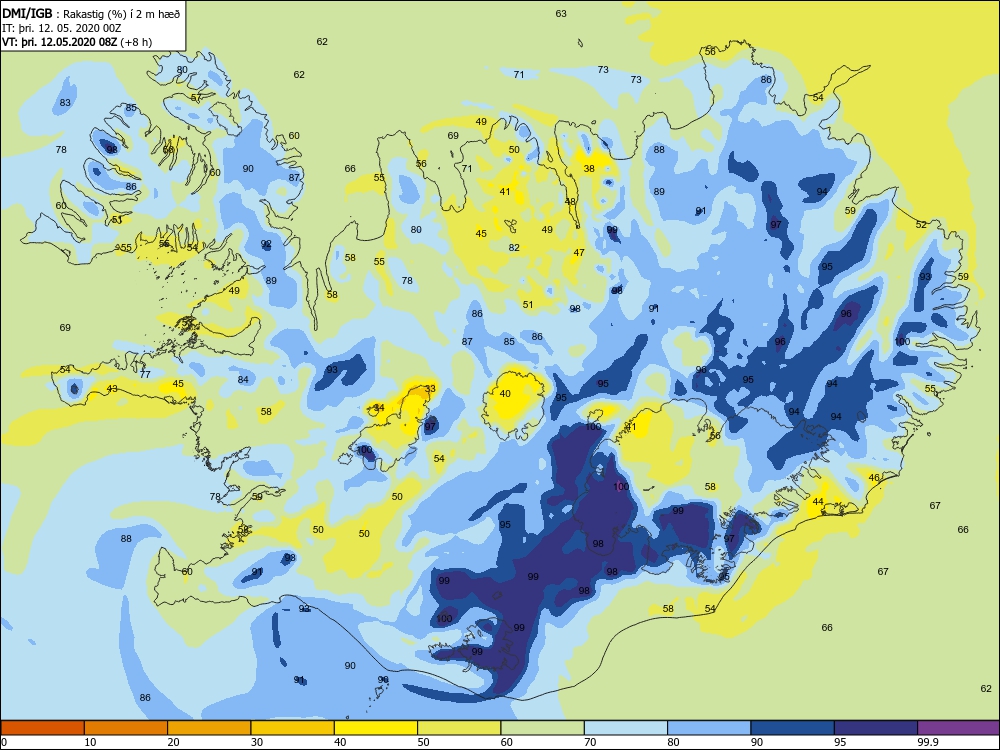The image size is (1000, 750).
Task: Select the map value 47 in the north
Action: [579, 253]
